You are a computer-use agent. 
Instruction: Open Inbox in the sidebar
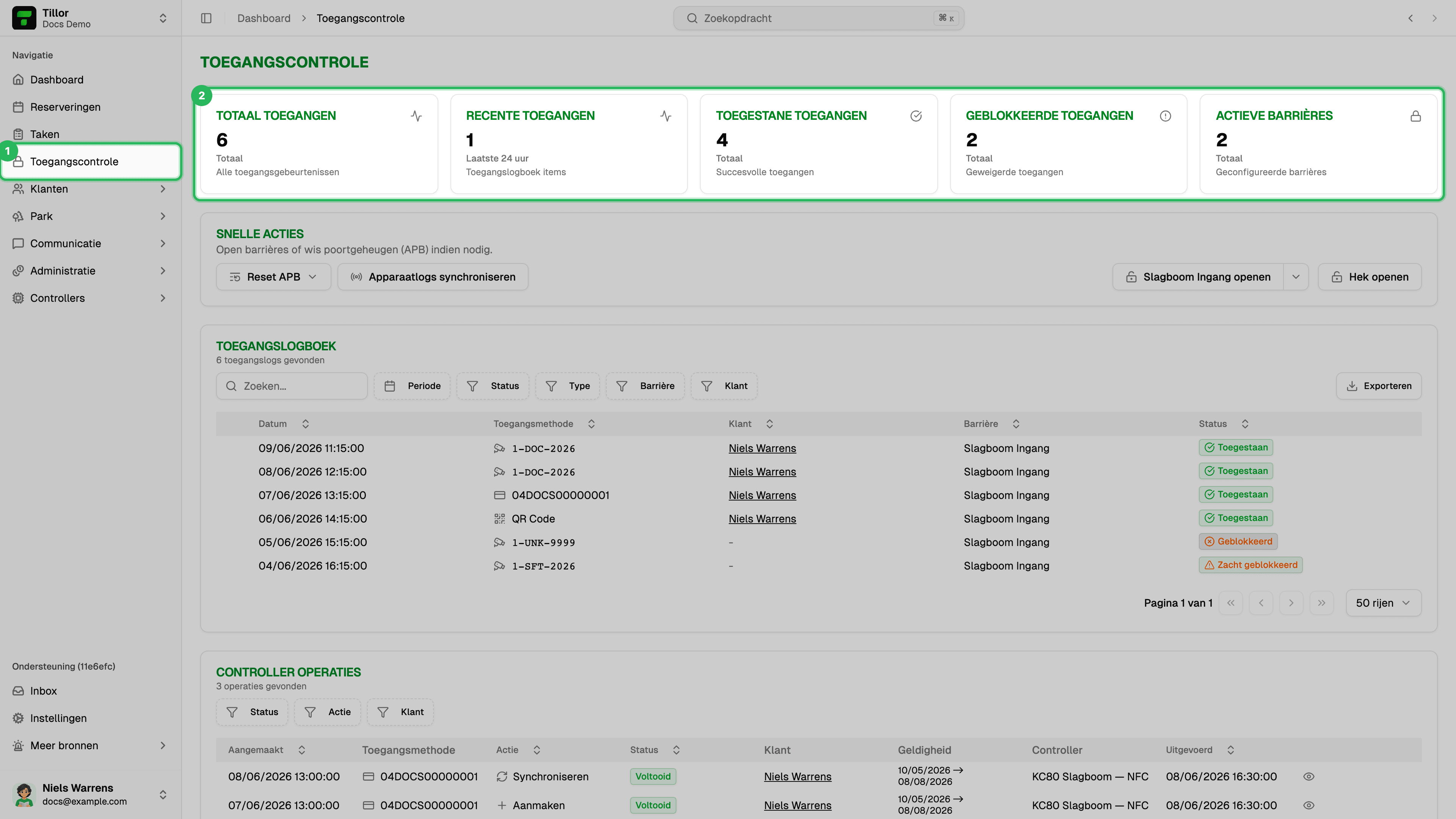coord(91,691)
